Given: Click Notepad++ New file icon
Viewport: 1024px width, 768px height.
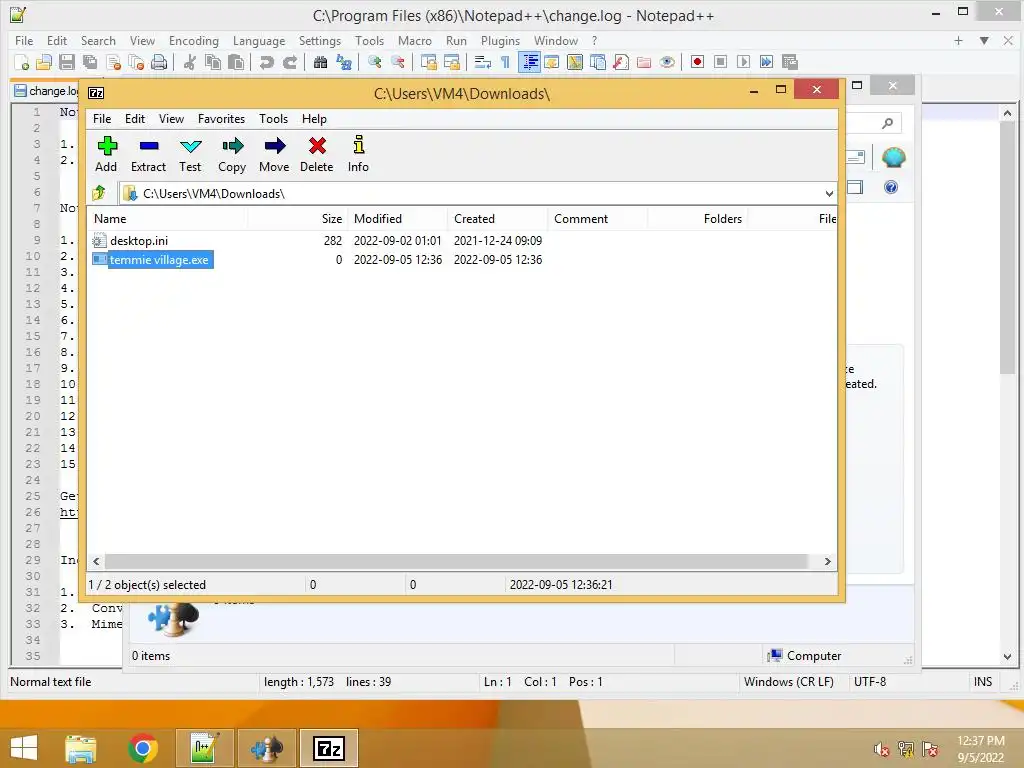Looking at the screenshot, I should click(x=22, y=62).
